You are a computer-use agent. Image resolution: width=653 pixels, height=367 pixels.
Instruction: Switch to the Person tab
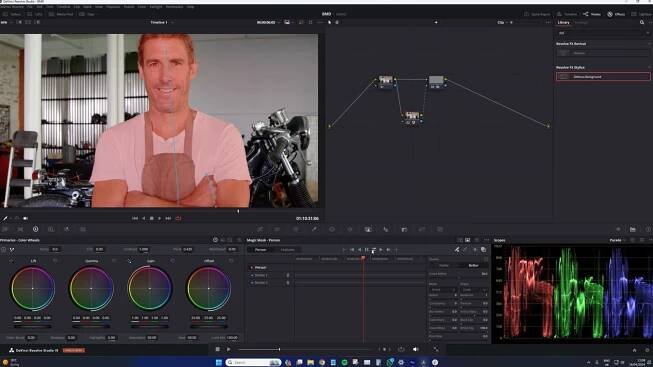pyautogui.click(x=260, y=250)
